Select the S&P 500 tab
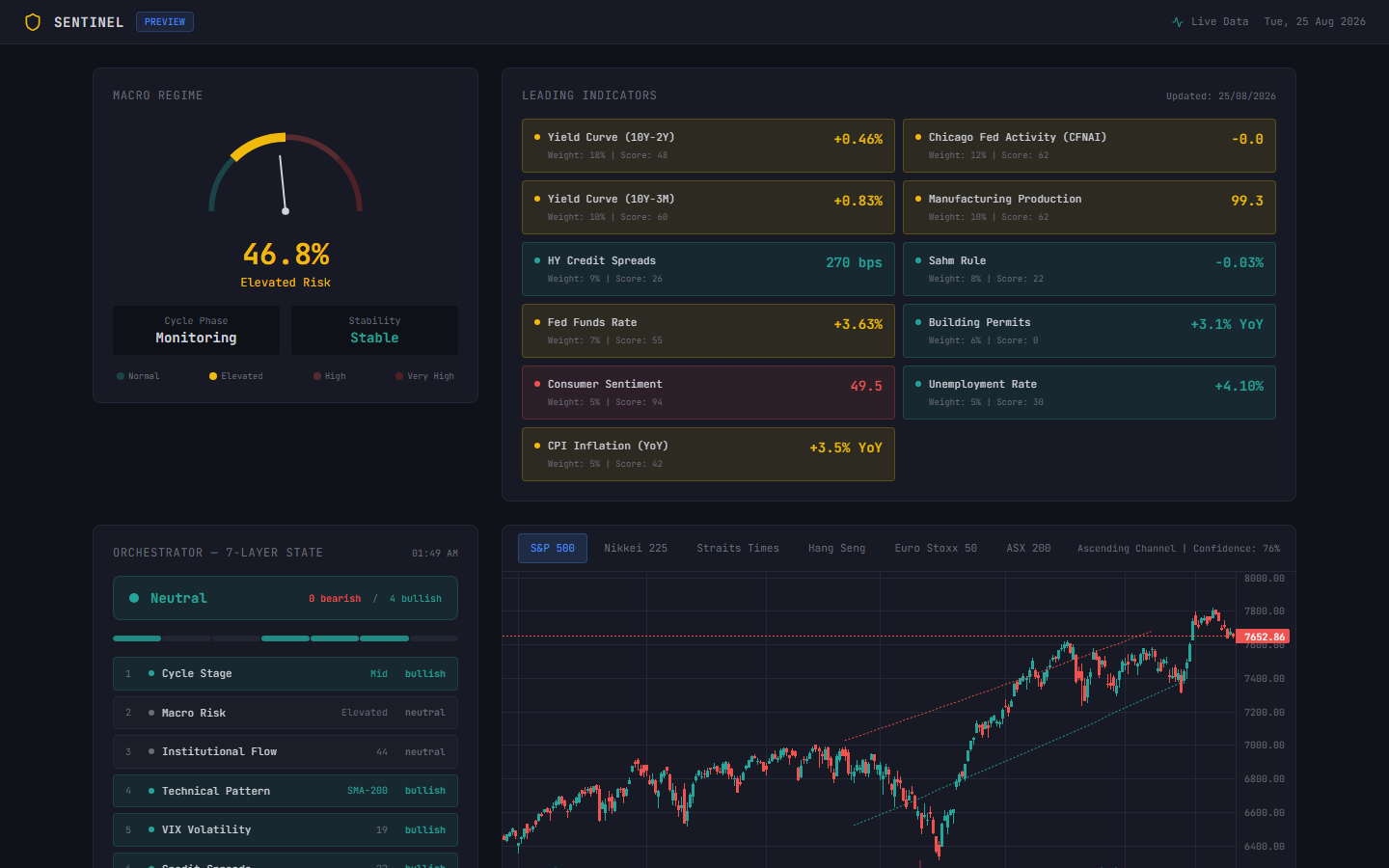1389x868 pixels. pos(553,548)
